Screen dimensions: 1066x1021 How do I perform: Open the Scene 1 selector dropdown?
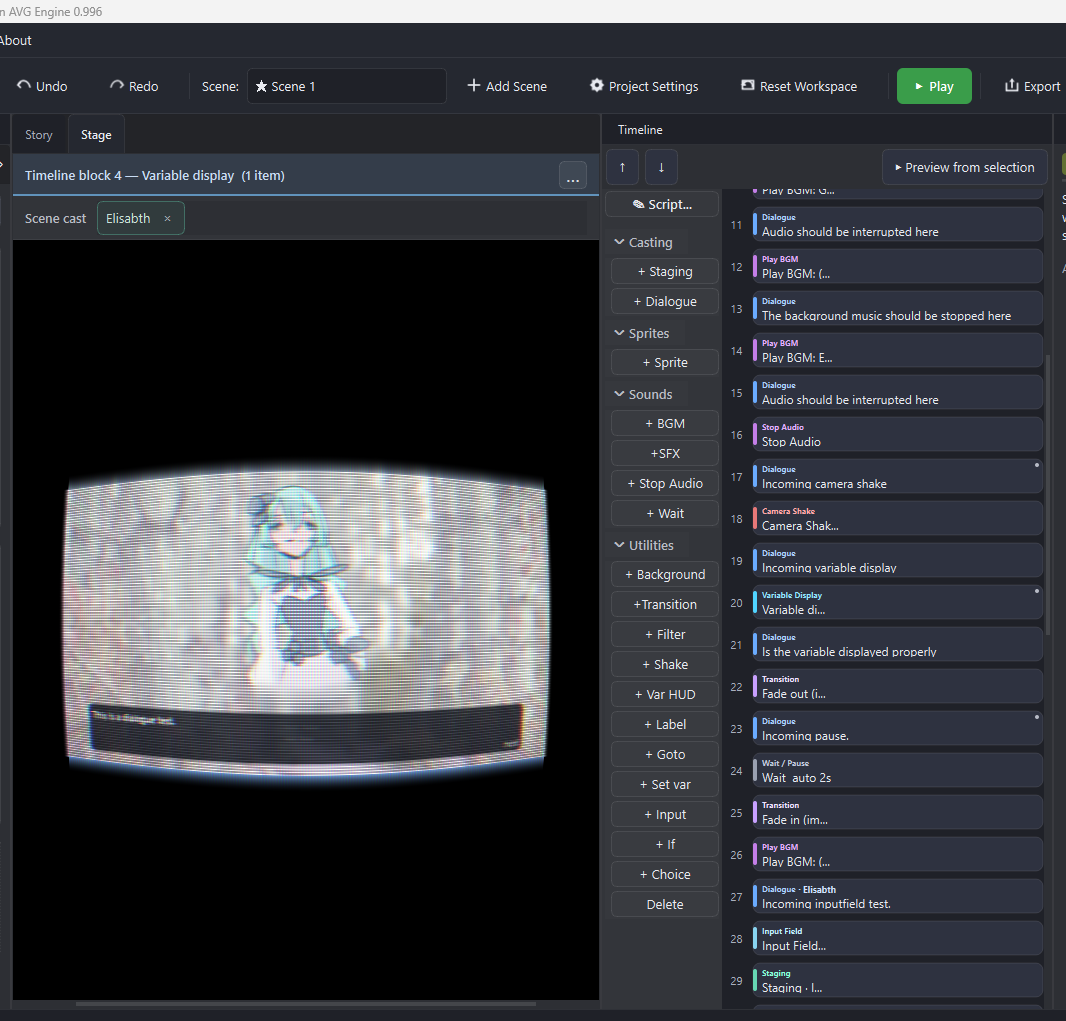pyautogui.click(x=347, y=86)
